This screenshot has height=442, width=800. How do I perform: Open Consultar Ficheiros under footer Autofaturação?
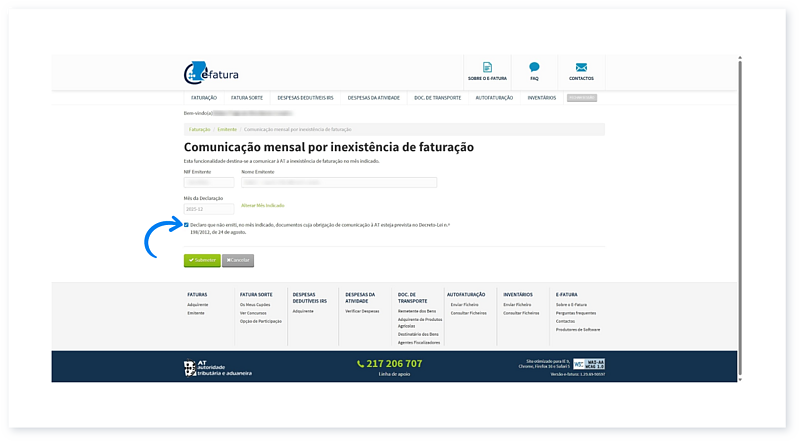(468, 313)
